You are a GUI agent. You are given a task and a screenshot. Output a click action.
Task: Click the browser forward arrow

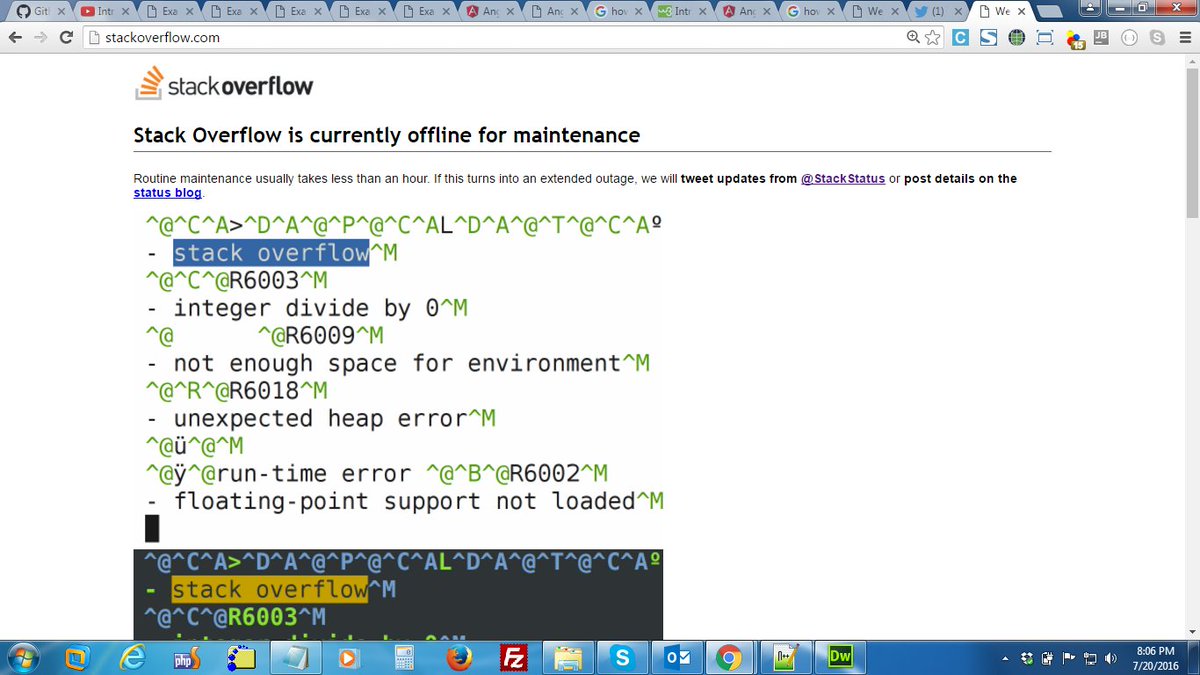pos(40,38)
